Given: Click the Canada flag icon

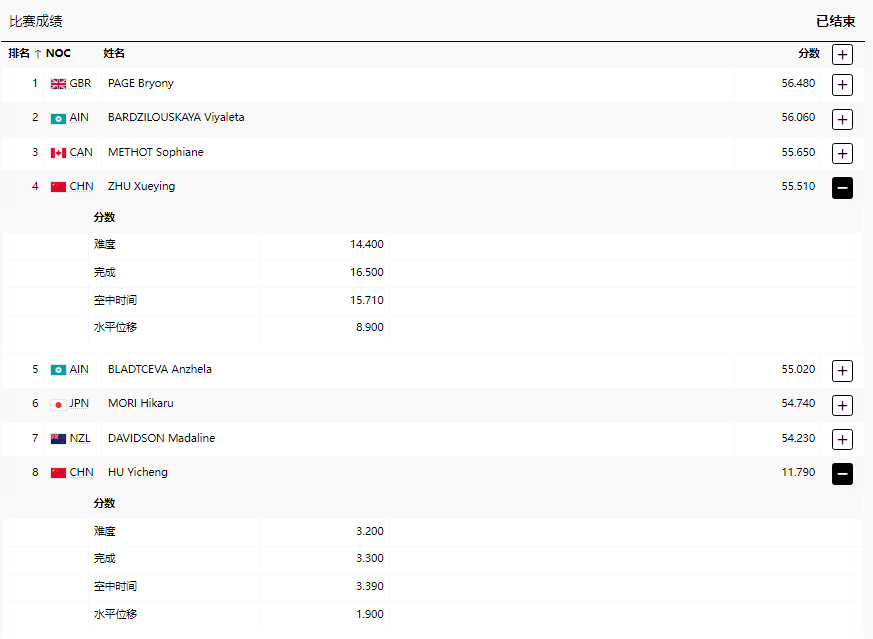Looking at the screenshot, I should pyautogui.click(x=58, y=153).
